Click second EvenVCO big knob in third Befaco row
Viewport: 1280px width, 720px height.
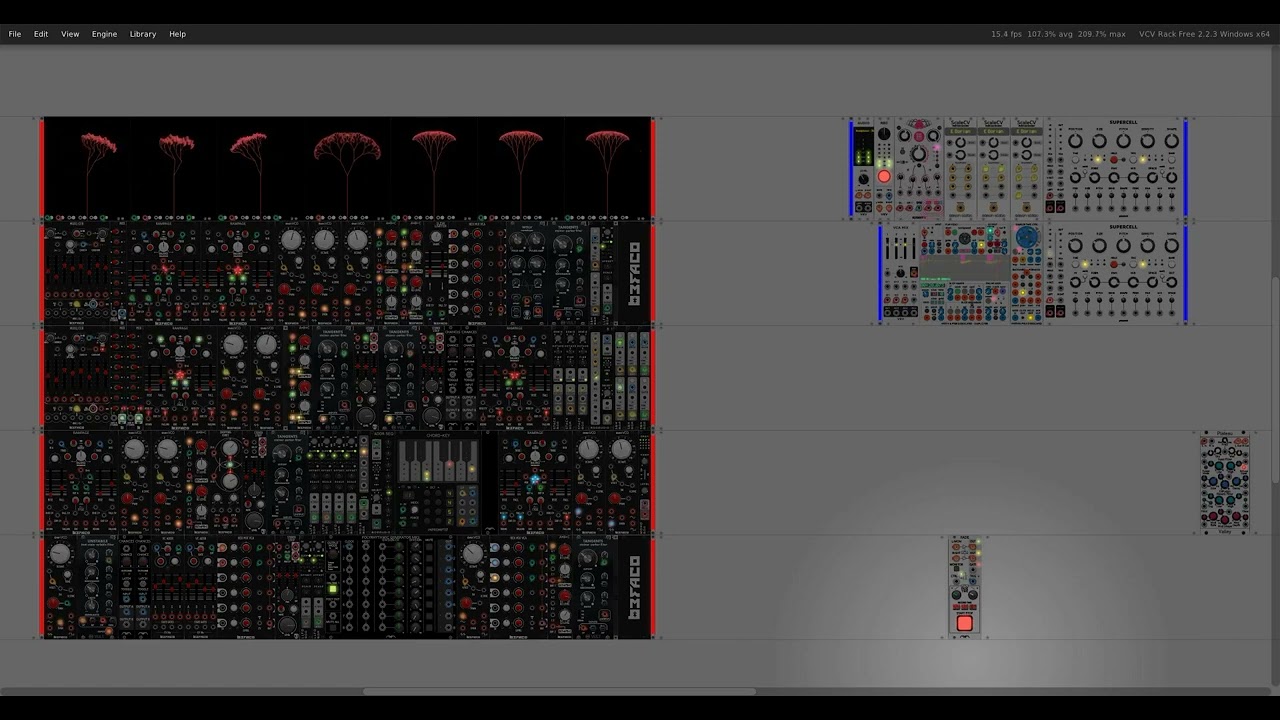pyautogui.click(x=266, y=345)
